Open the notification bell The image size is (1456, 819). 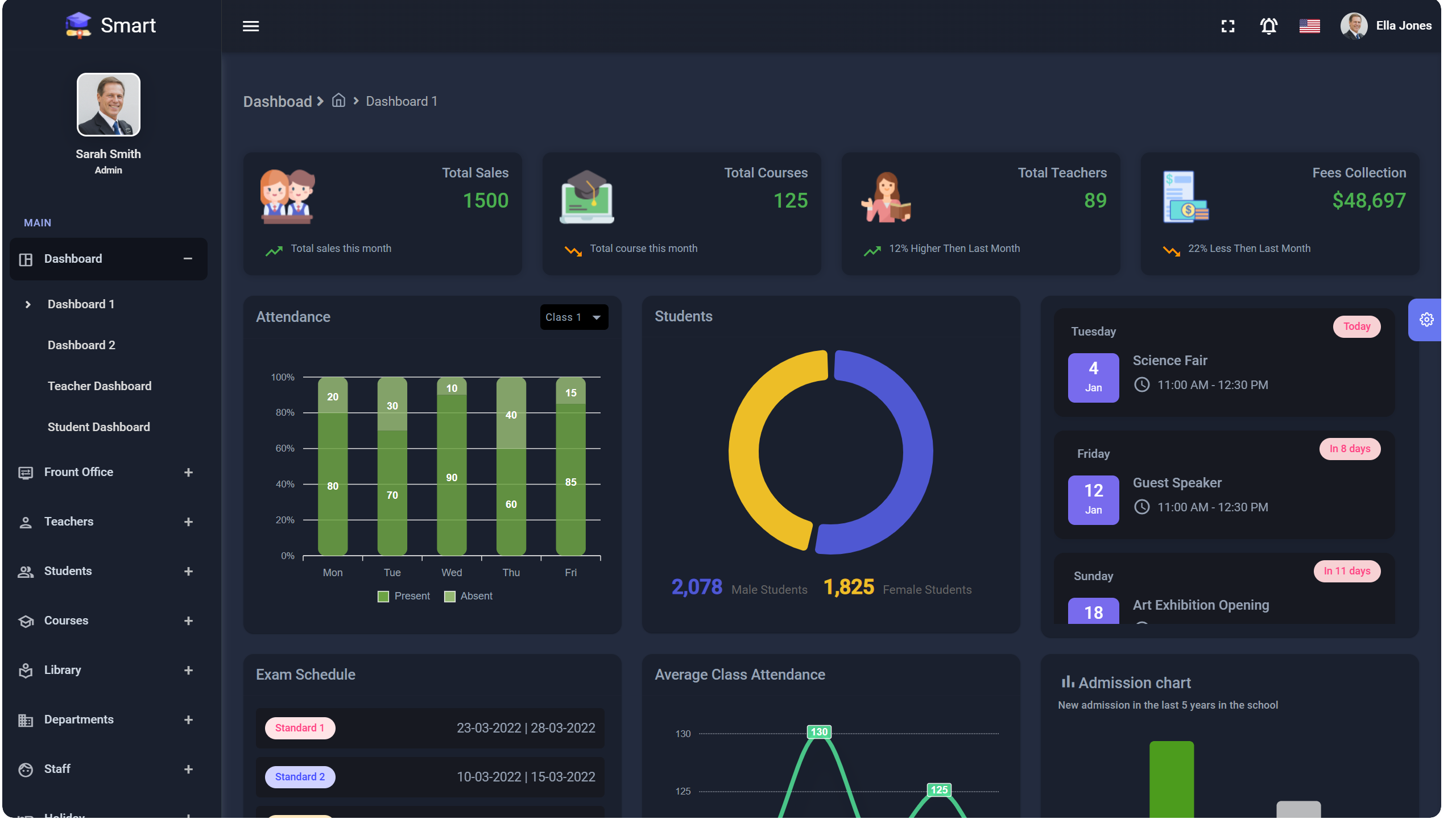tap(1269, 26)
